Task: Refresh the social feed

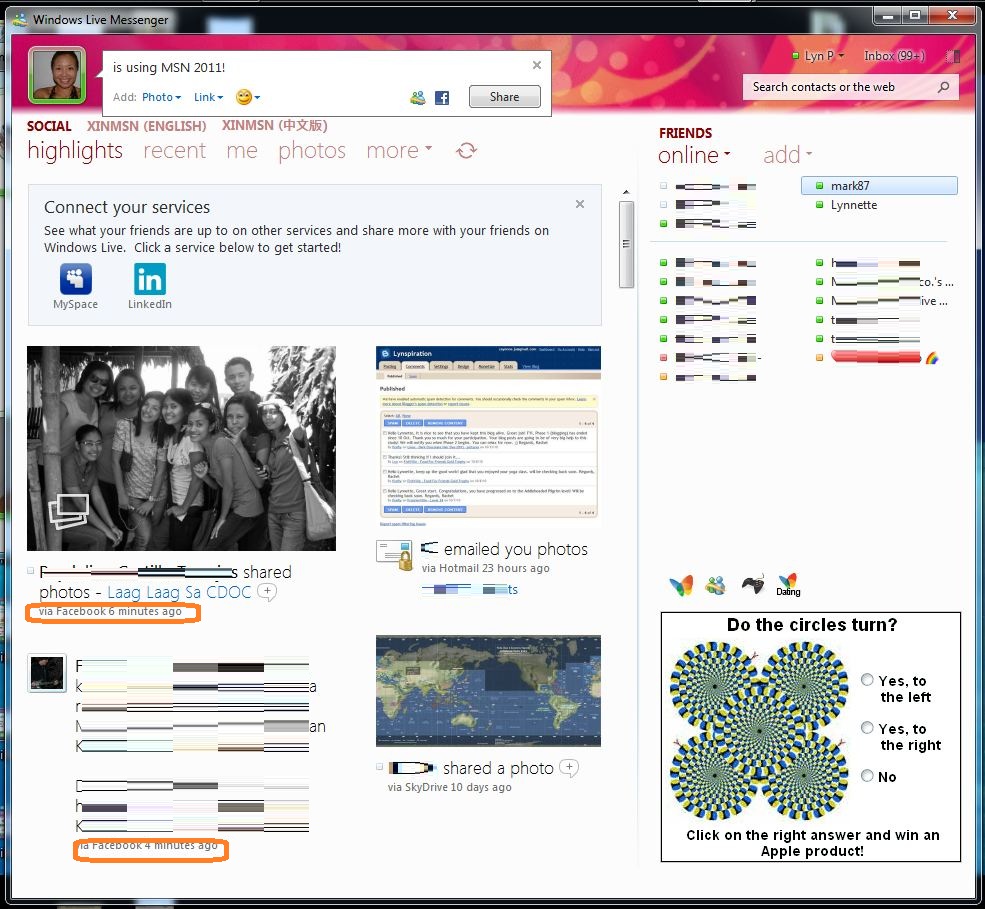Action: (x=466, y=151)
